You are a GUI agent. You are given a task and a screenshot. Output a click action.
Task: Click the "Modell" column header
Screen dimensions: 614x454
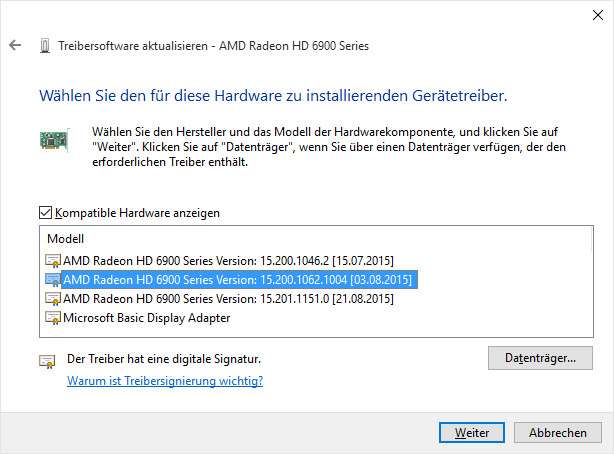click(x=65, y=240)
